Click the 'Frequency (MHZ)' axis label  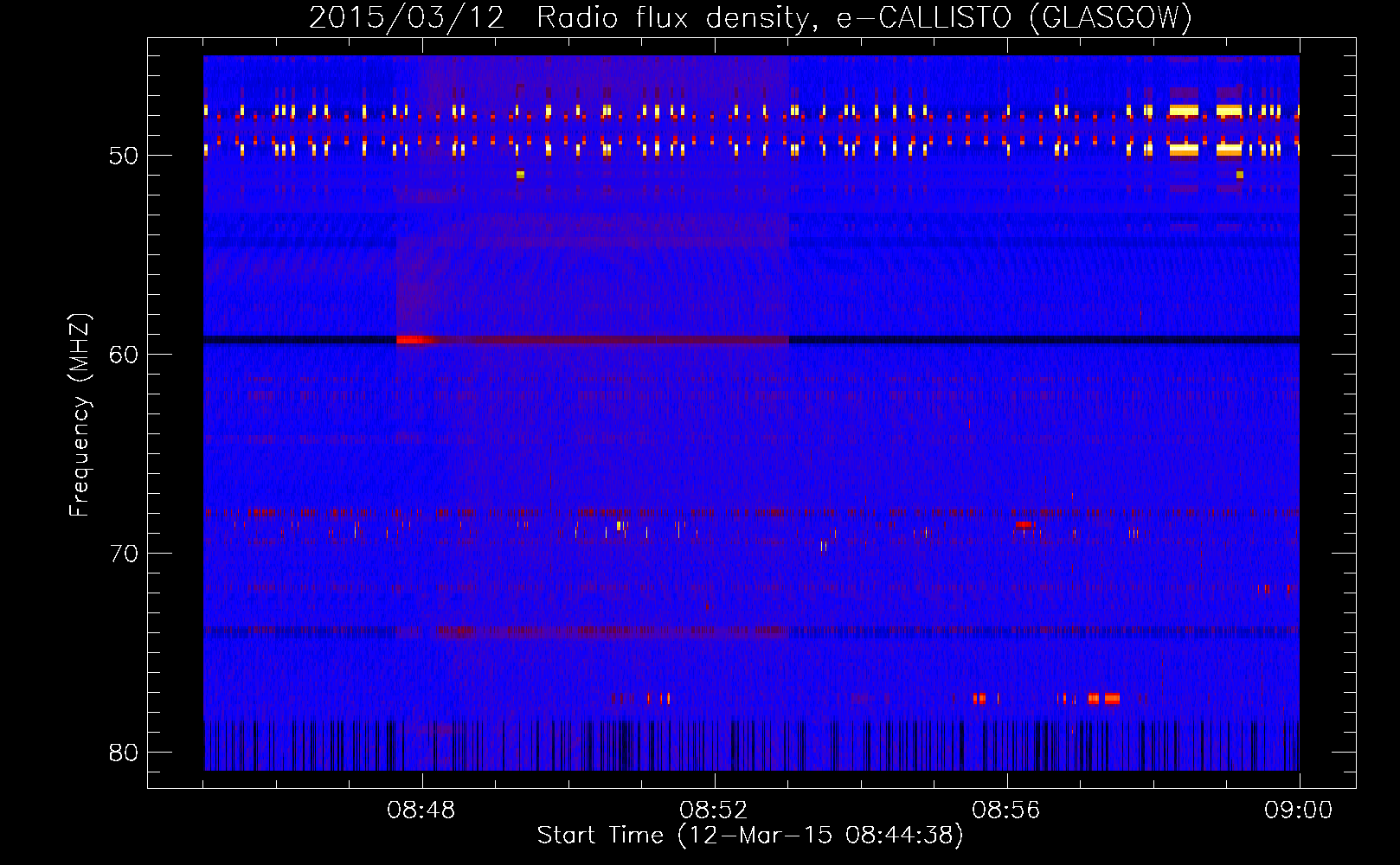point(80,415)
